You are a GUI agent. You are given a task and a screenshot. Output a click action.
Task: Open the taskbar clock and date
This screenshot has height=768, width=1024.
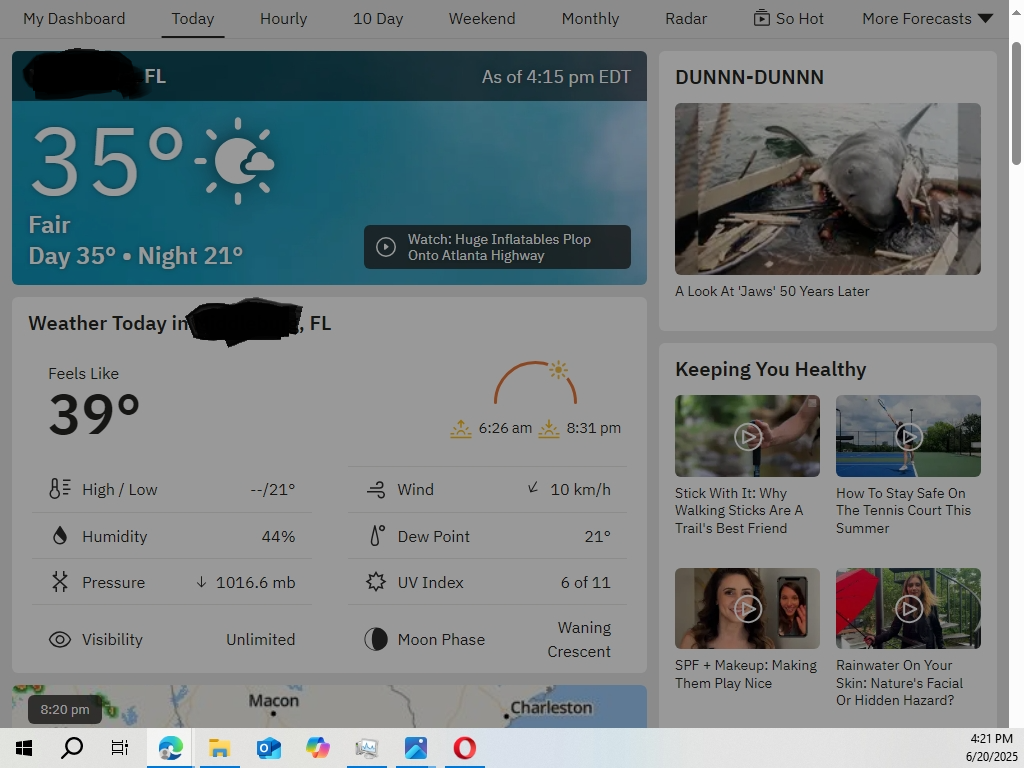tap(991, 748)
